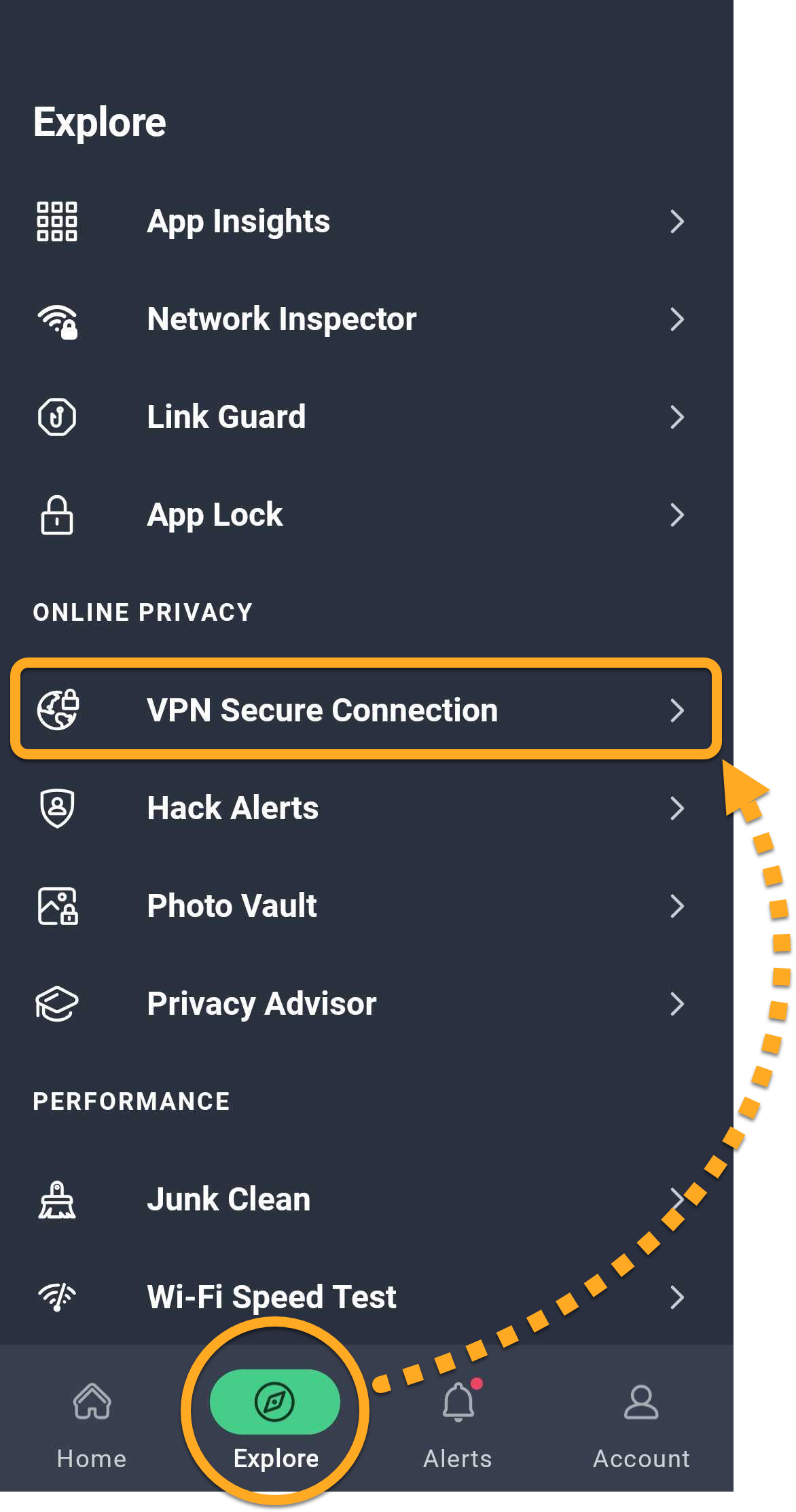Open Link Guard via right chevron
Image resolution: width=796 pixels, height=1512 pixels.
(x=676, y=417)
